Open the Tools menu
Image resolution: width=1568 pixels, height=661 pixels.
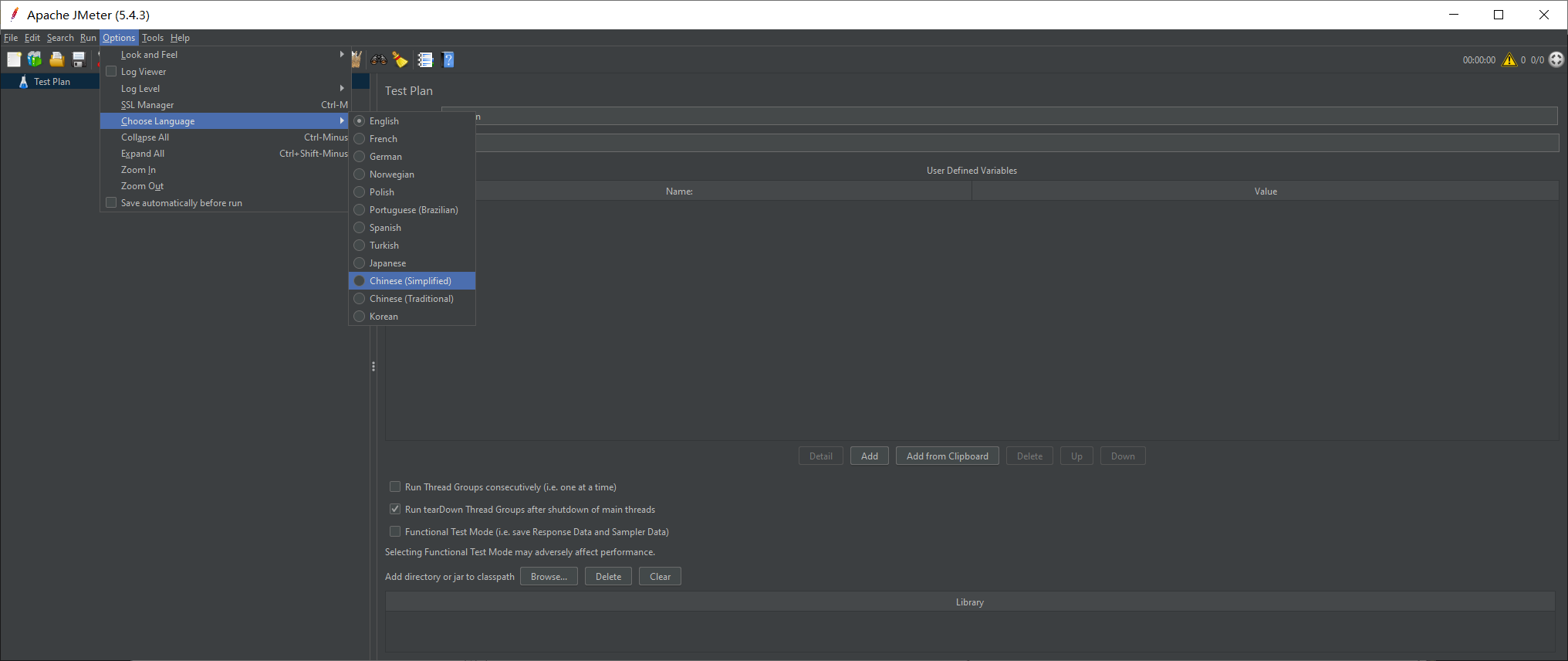tap(153, 38)
